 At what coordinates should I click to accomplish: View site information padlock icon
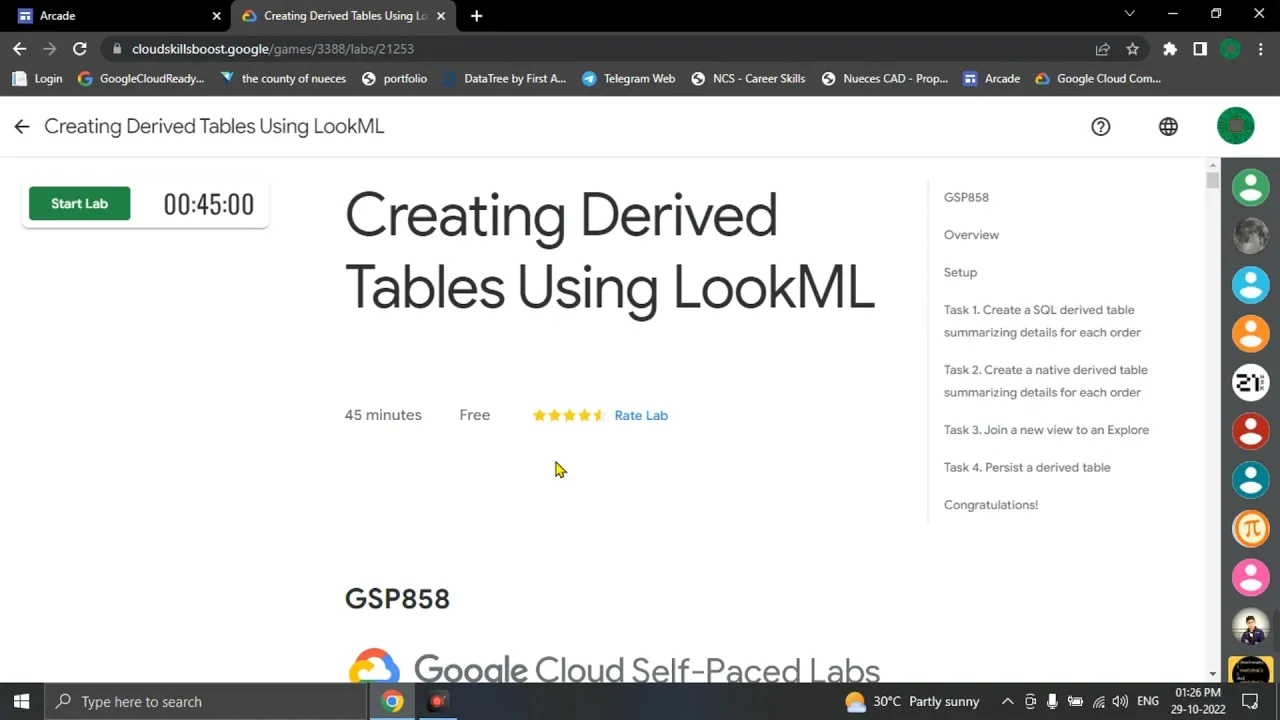pos(117,48)
